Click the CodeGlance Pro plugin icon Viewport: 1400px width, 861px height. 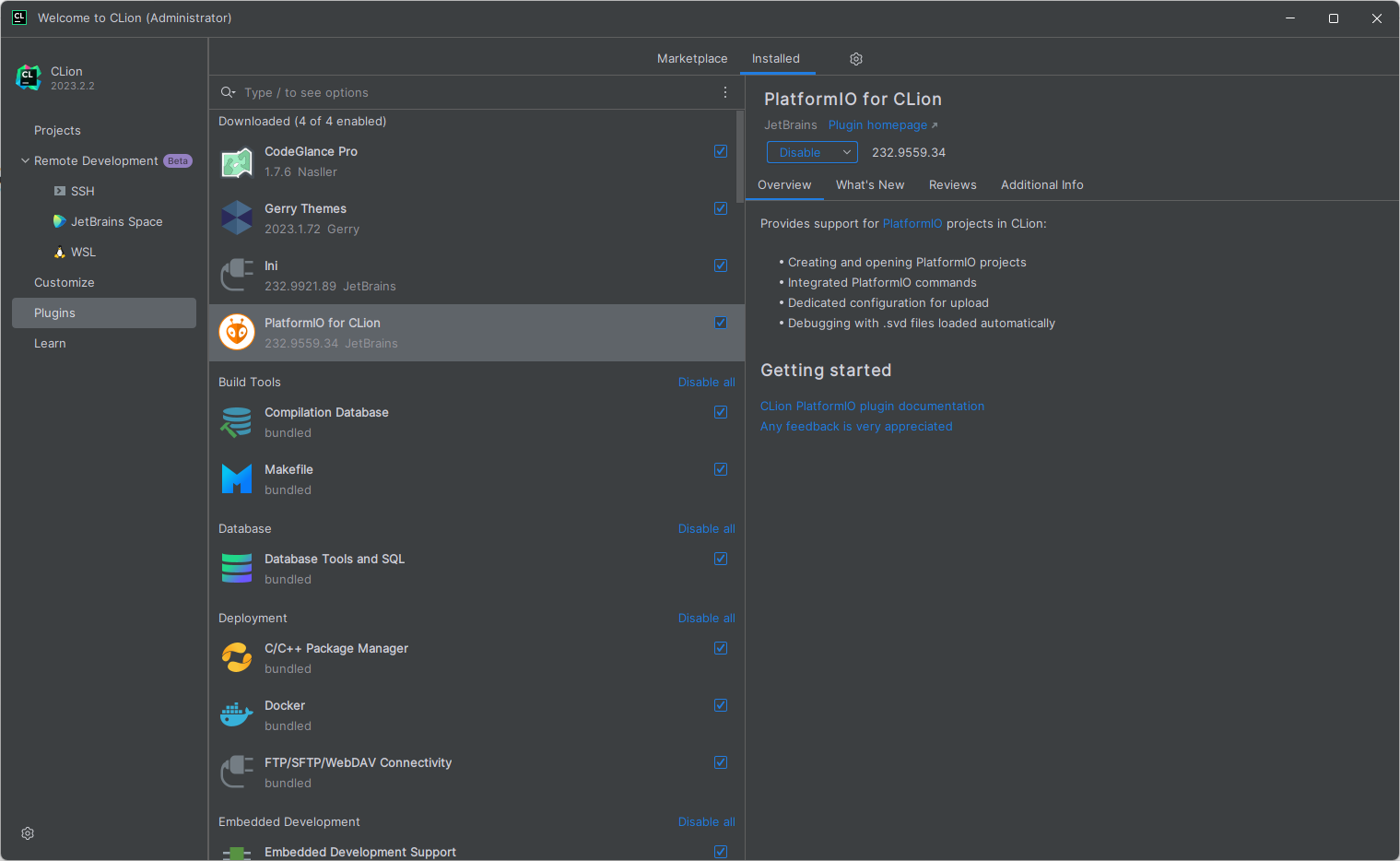(x=237, y=162)
